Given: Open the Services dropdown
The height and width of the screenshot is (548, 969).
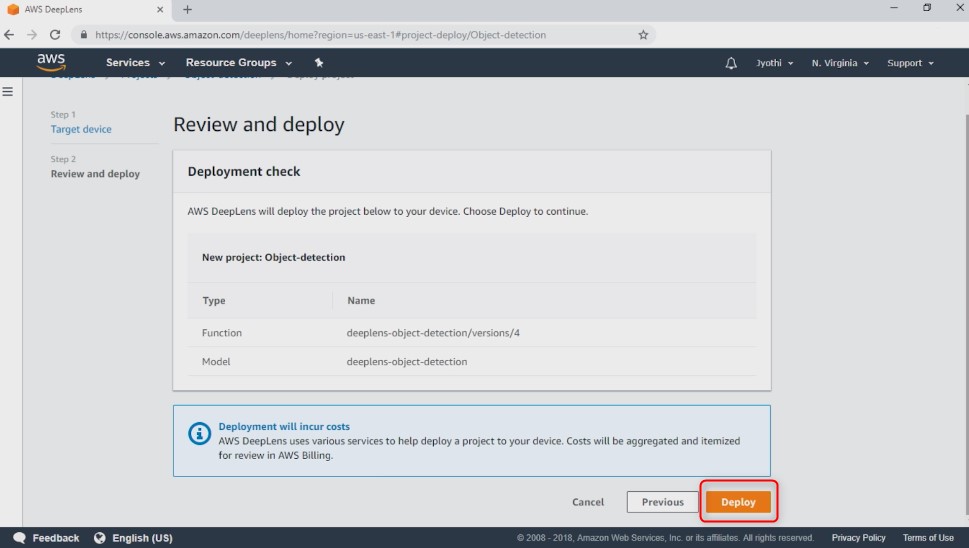Looking at the screenshot, I should coord(135,62).
